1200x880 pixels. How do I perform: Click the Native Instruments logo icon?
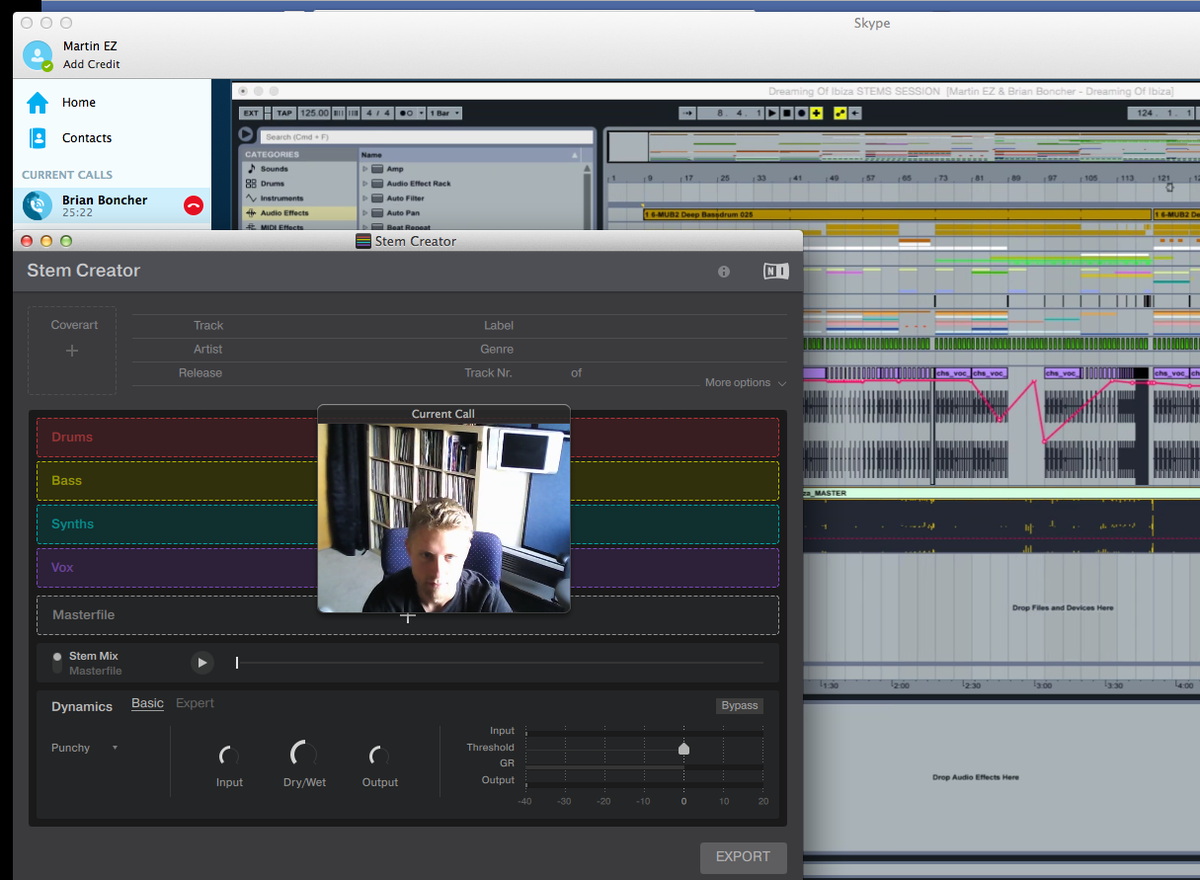[x=775, y=271]
